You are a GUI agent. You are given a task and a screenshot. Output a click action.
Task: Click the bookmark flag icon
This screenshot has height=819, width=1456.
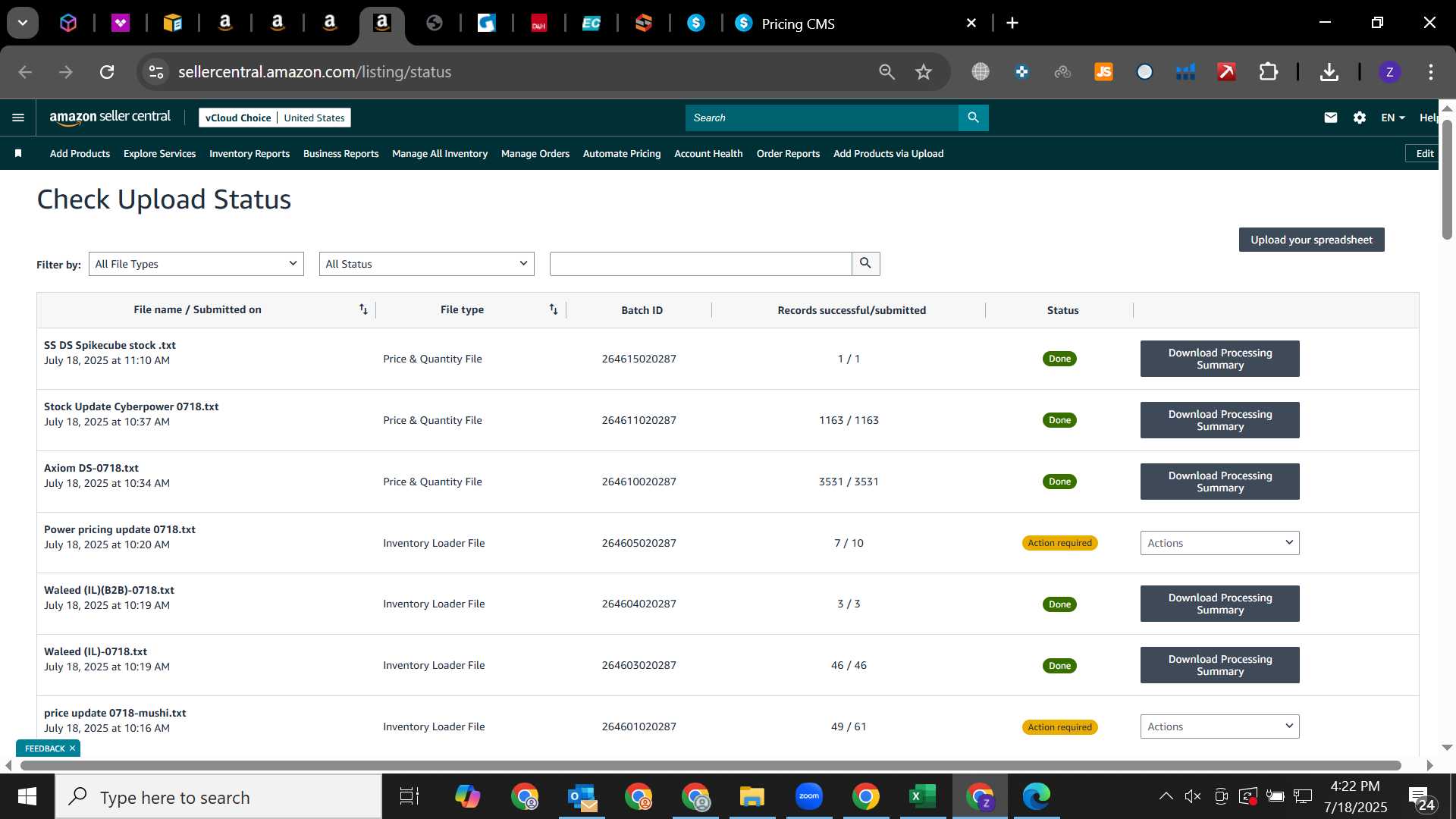click(18, 153)
